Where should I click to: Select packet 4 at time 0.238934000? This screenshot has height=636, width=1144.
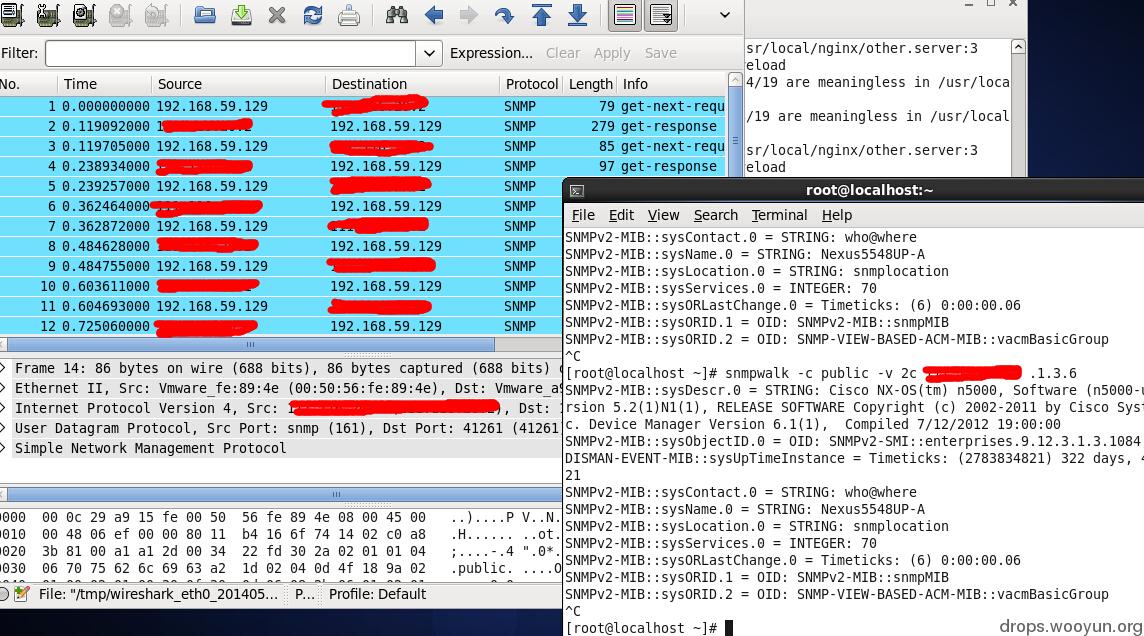(363, 166)
